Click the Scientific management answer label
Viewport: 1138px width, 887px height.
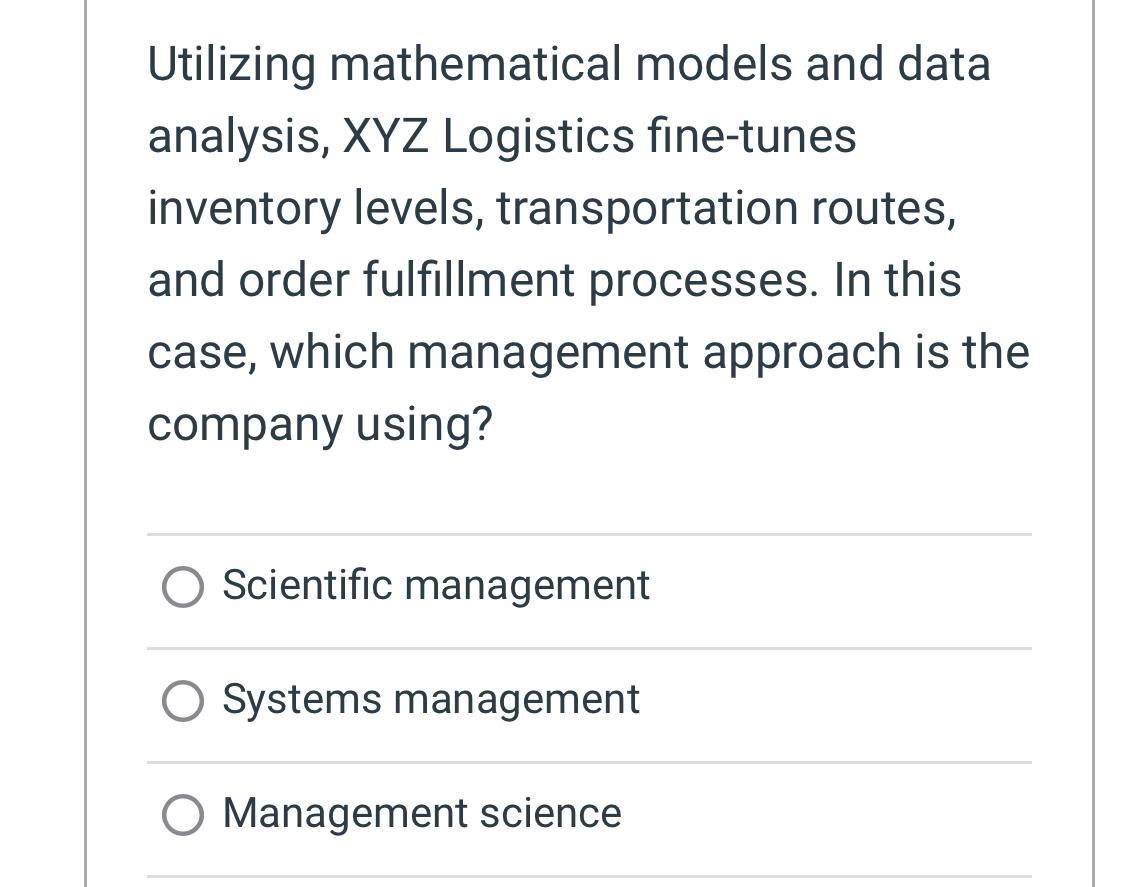pos(435,585)
